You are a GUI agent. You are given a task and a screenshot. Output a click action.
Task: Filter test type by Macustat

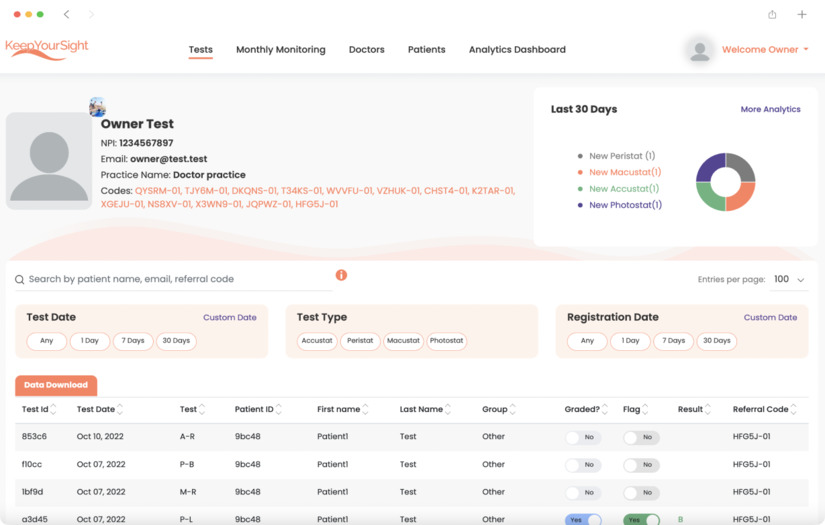click(403, 341)
